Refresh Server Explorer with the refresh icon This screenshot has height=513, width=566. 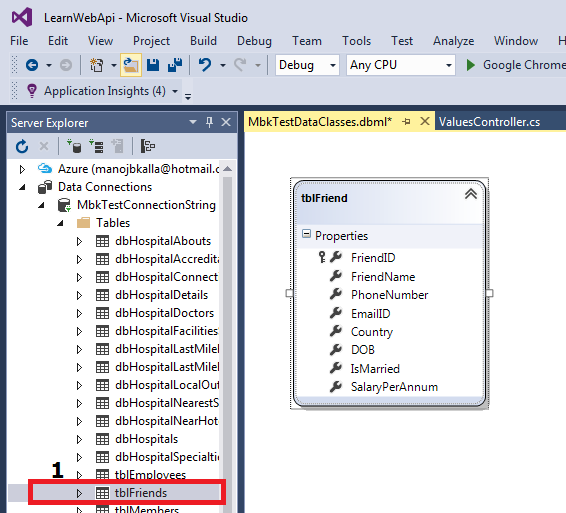pos(22,146)
